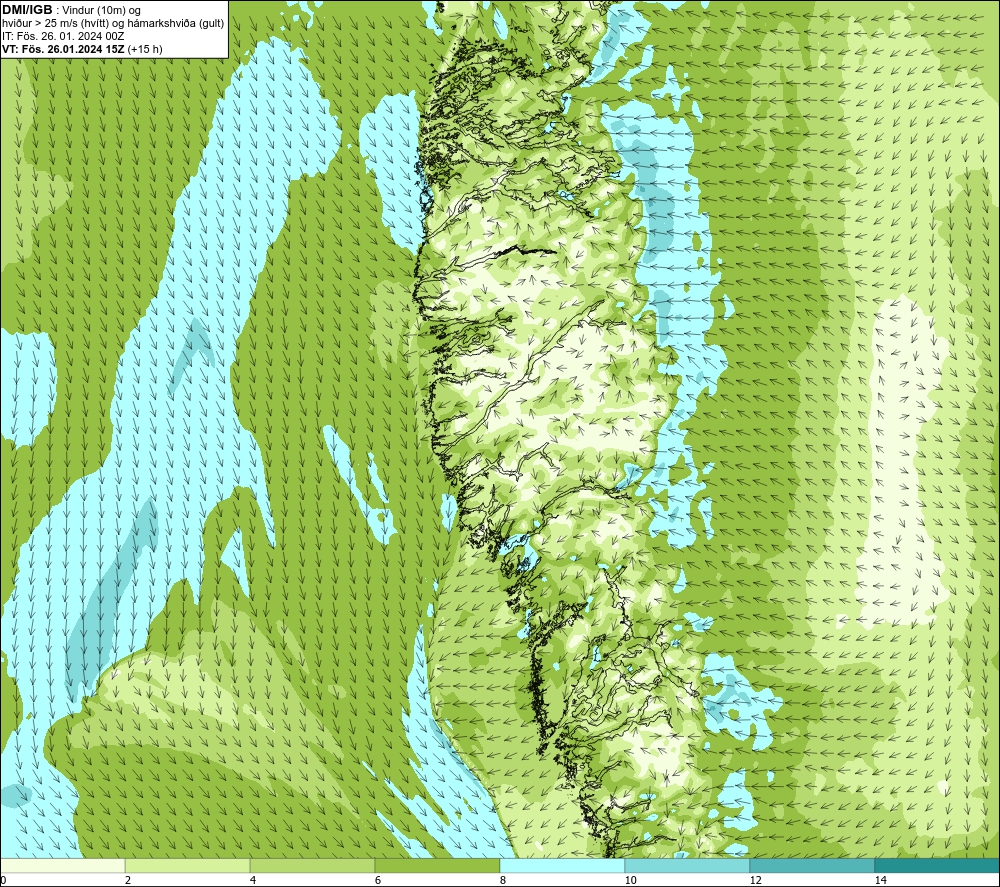Click the "0" scale label
Screen dimensions: 1000x887
point(3,880)
